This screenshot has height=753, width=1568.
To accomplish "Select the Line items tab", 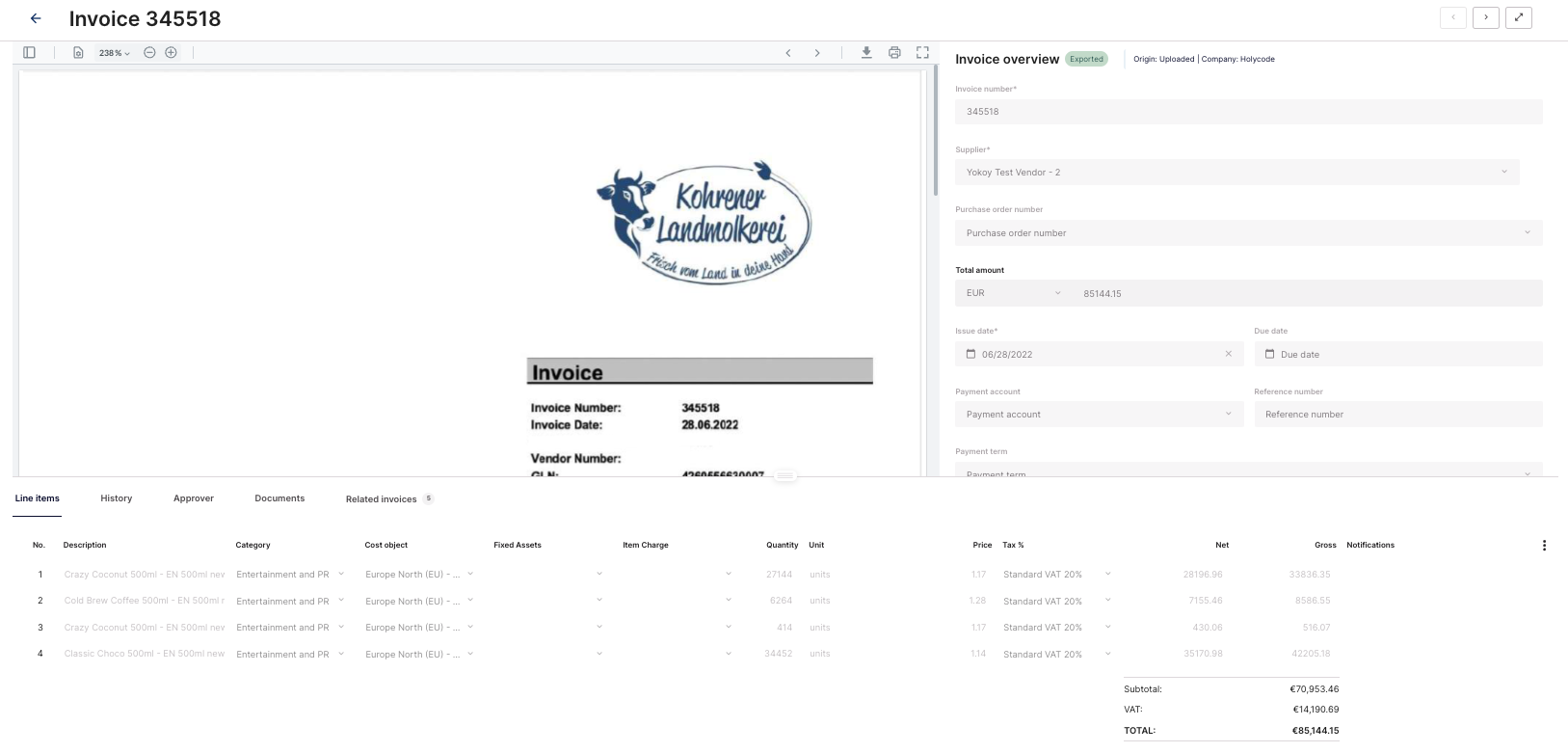I will coord(38,498).
